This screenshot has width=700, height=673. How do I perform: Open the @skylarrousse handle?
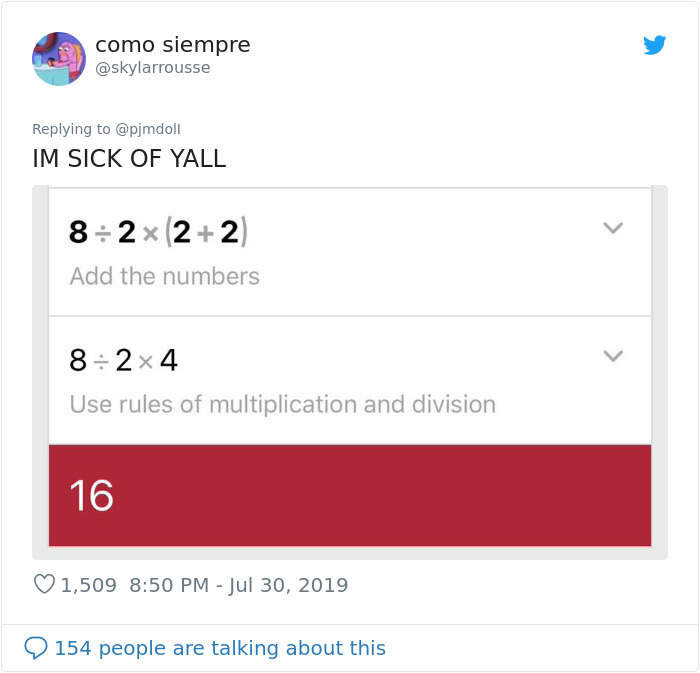tap(153, 68)
